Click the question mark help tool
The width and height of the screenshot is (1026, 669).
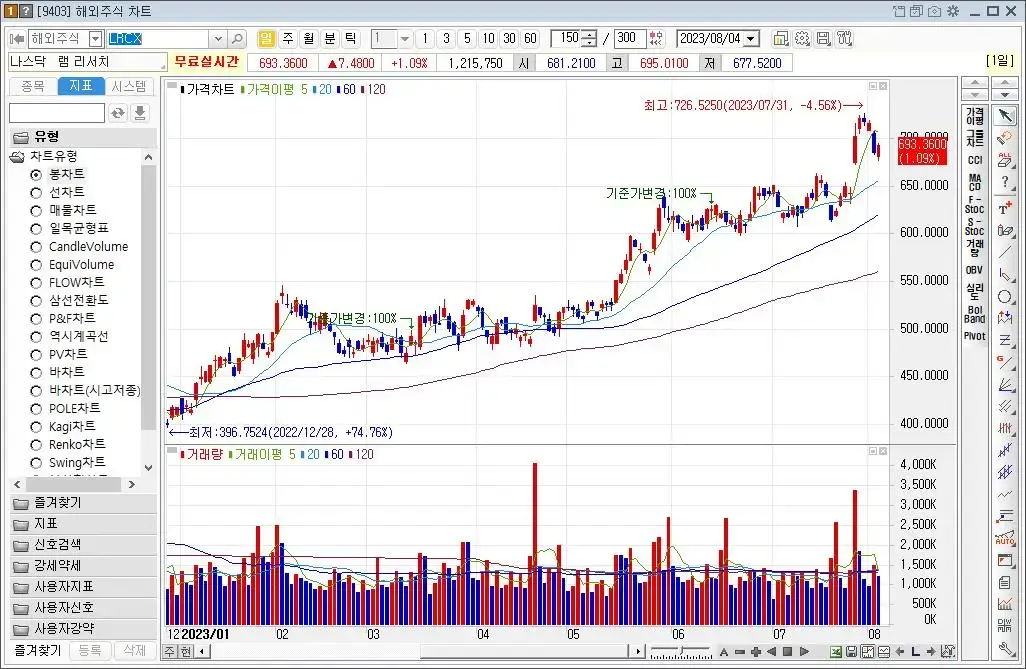click(1005, 183)
